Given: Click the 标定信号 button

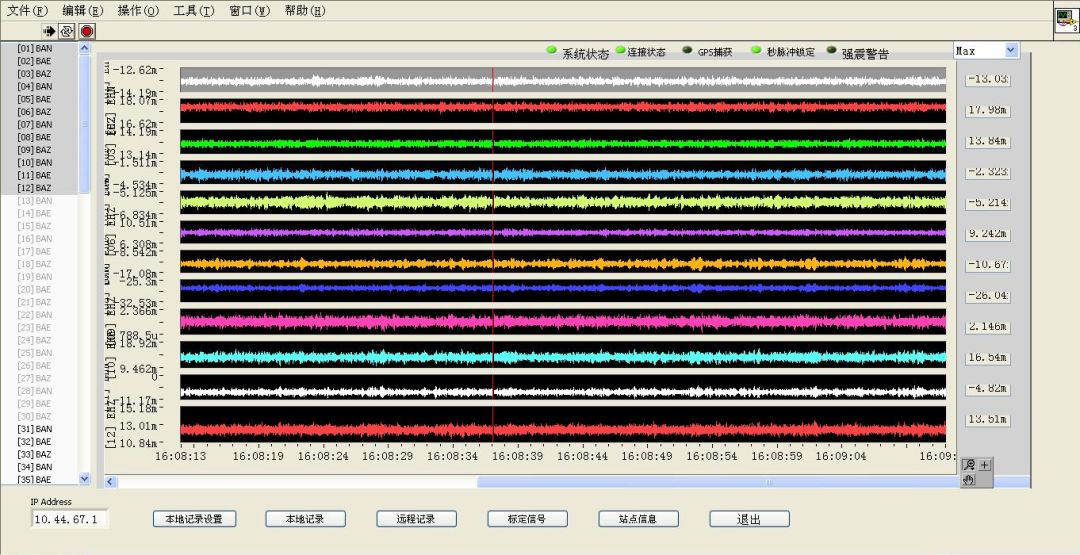Looking at the screenshot, I should click(527, 519).
